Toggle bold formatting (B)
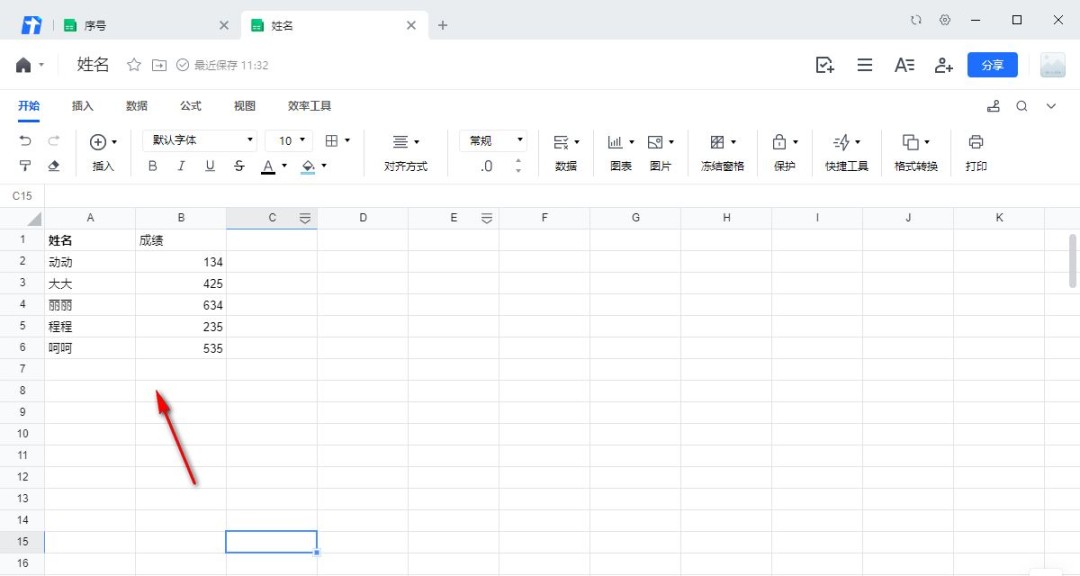 pyautogui.click(x=153, y=166)
